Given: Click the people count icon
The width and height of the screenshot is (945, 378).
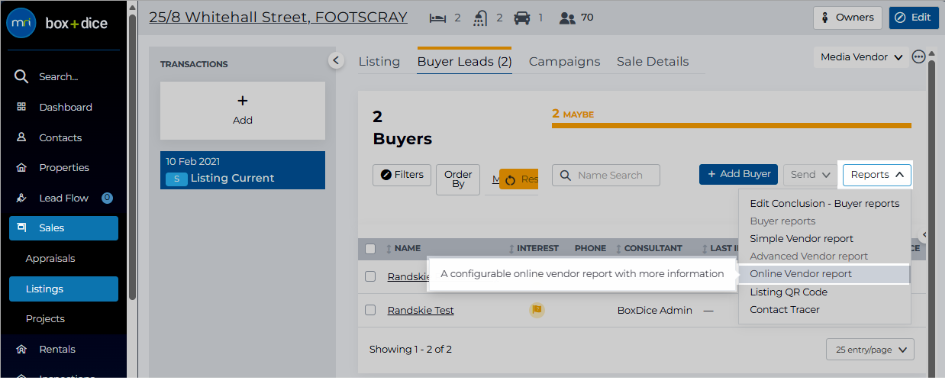Looking at the screenshot, I should tap(567, 18).
